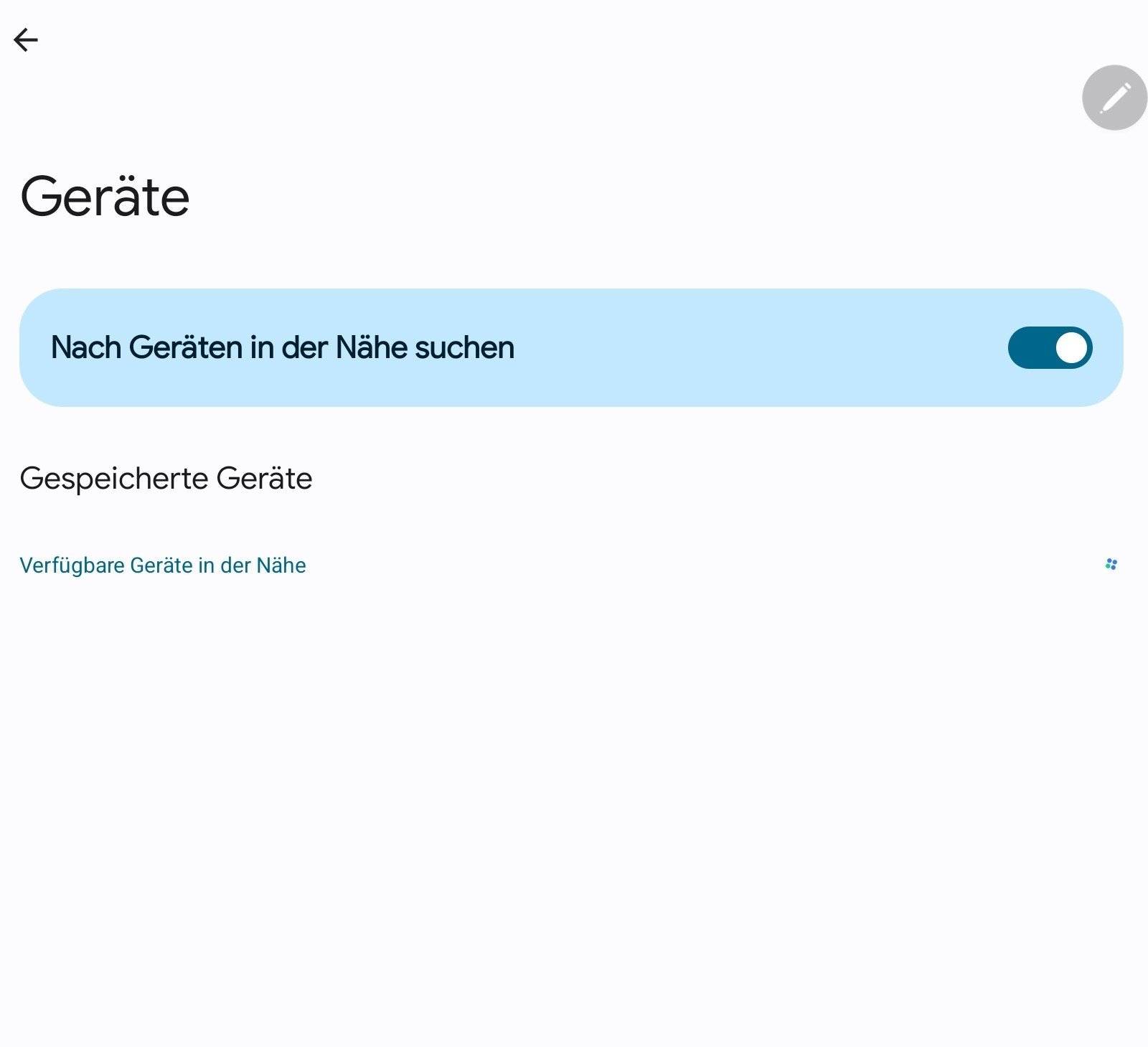Go back using the left arrow
This screenshot has width=1148, height=1047.
point(26,39)
